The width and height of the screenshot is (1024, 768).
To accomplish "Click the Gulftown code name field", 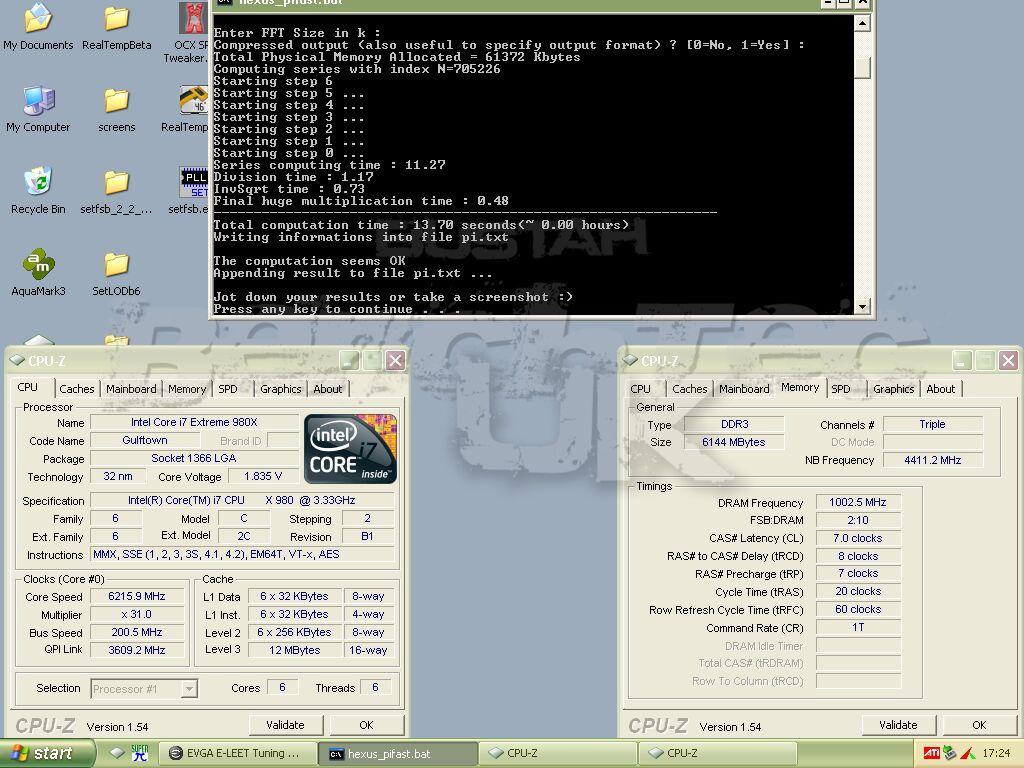I will click(x=145, y=440).
